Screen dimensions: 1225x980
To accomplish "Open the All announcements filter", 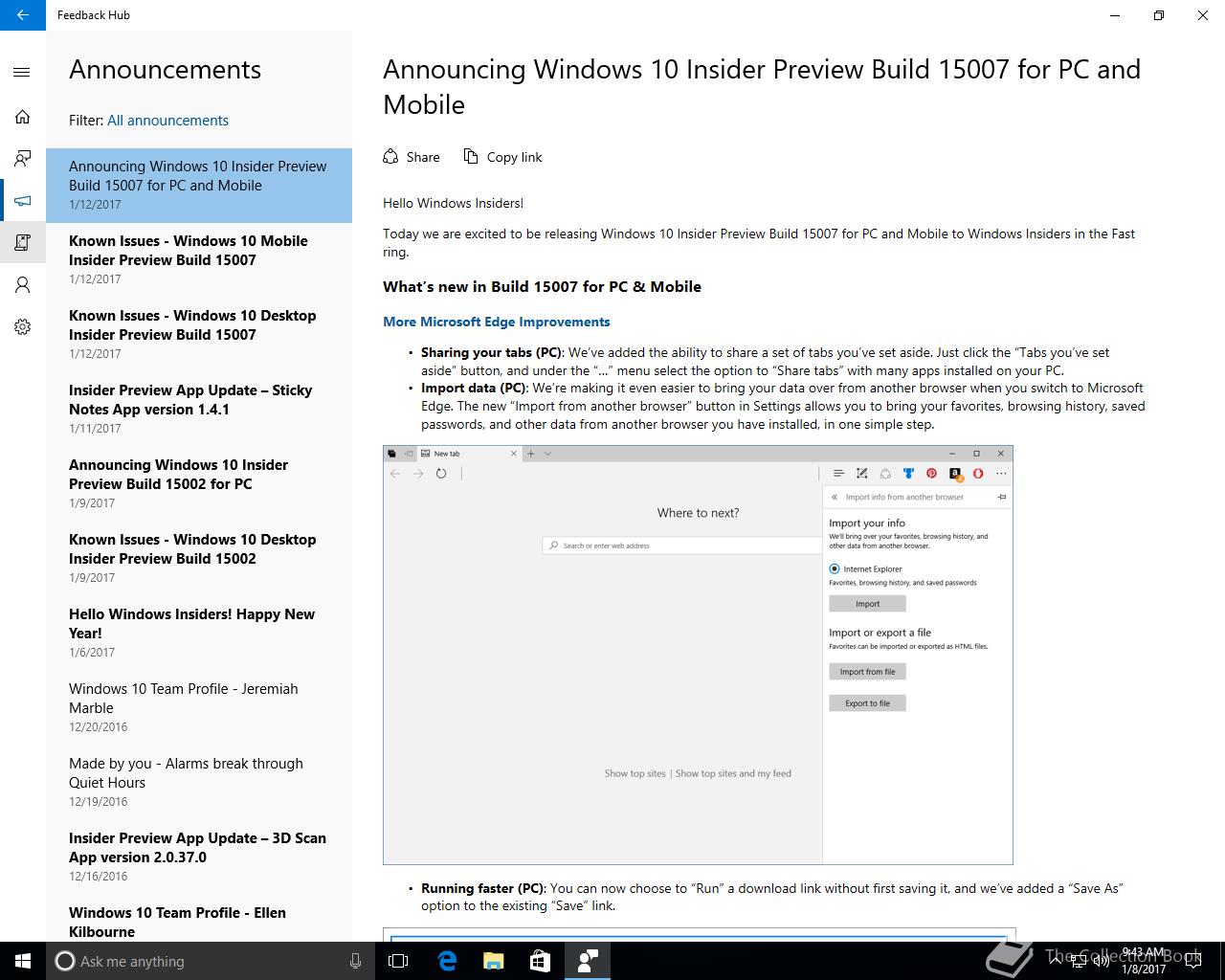I will [x=167, y=121].
